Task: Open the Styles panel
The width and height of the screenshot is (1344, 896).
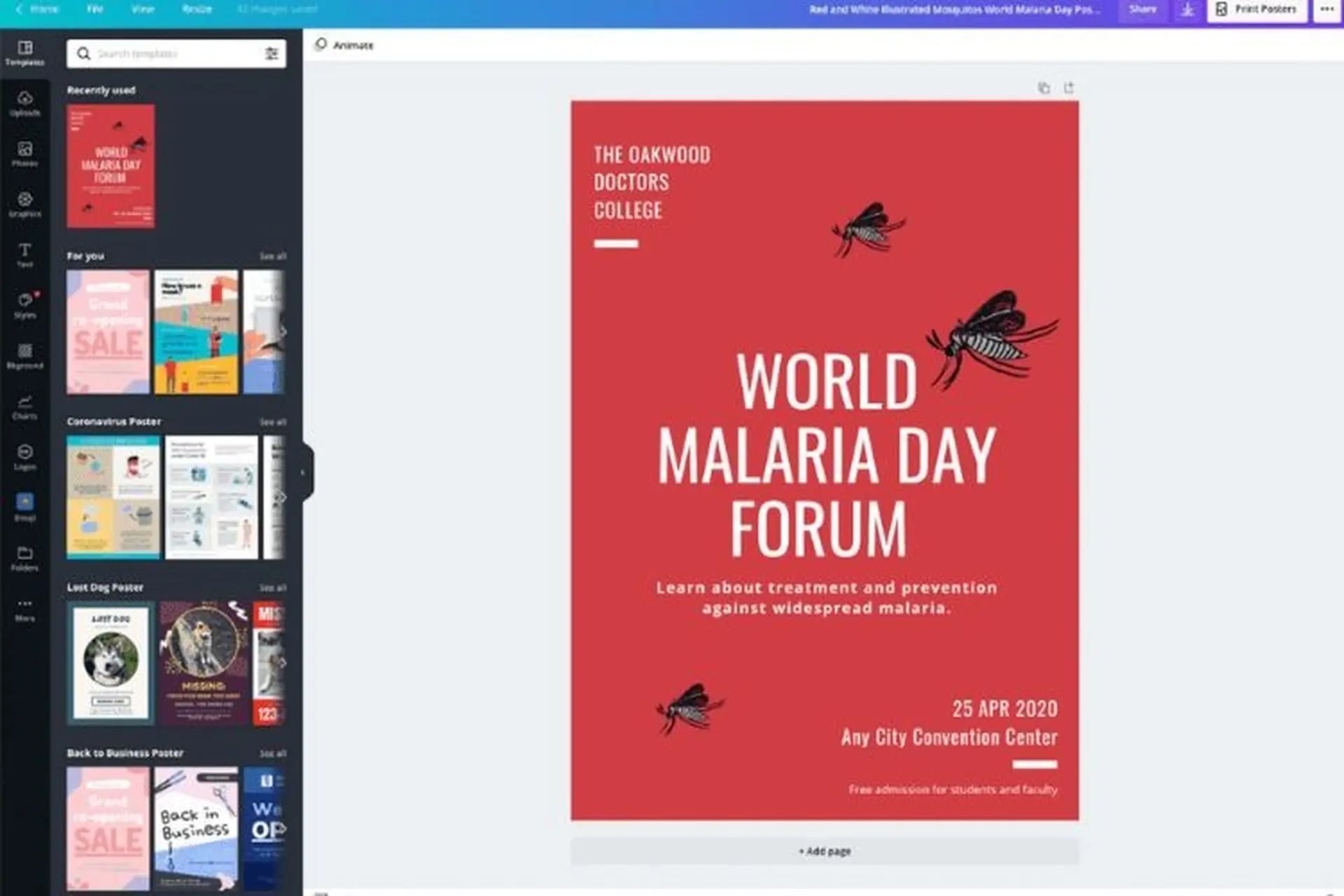Action: point(24,305)
